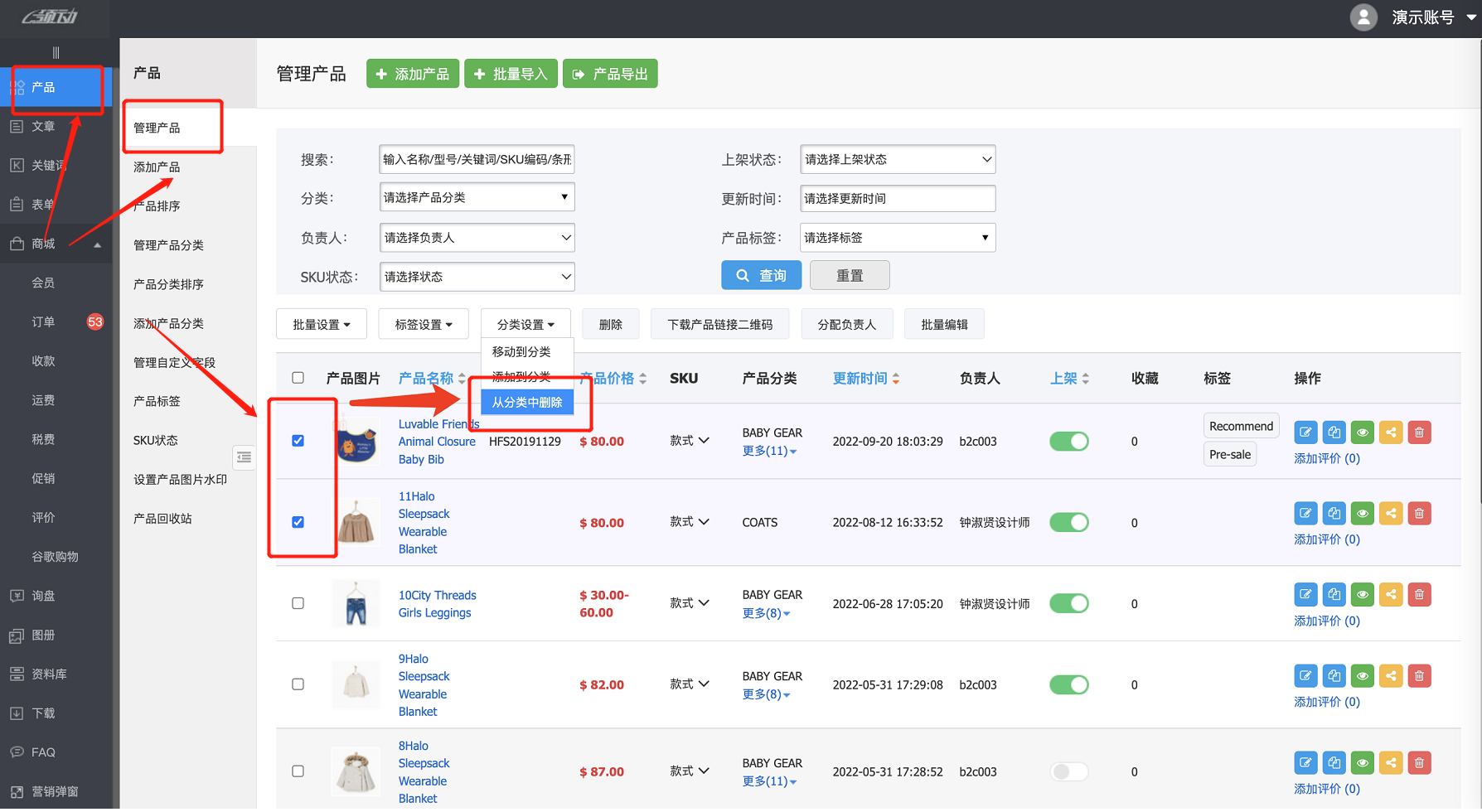
Task: Click the green 添加产品 button
Action: 413,74
